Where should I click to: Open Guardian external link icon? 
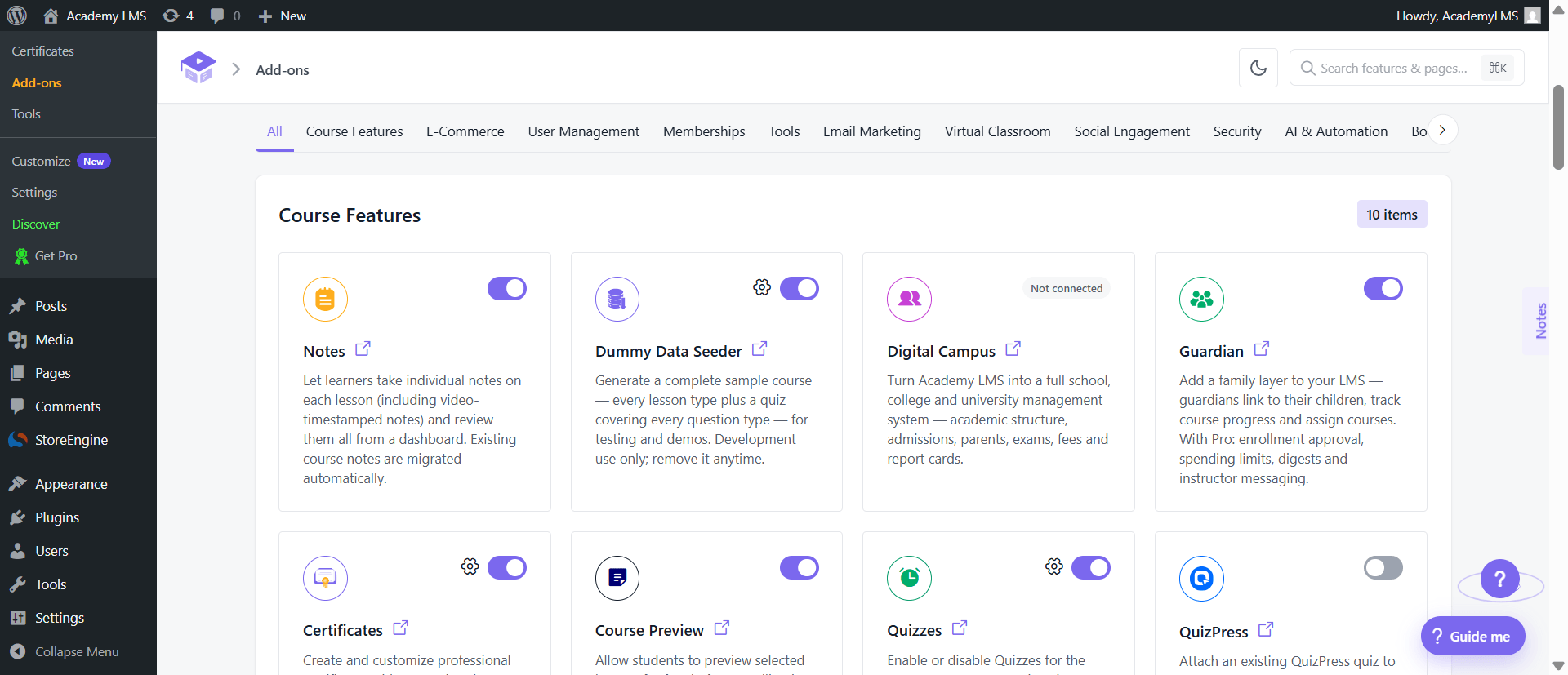tap(1262, 349)
